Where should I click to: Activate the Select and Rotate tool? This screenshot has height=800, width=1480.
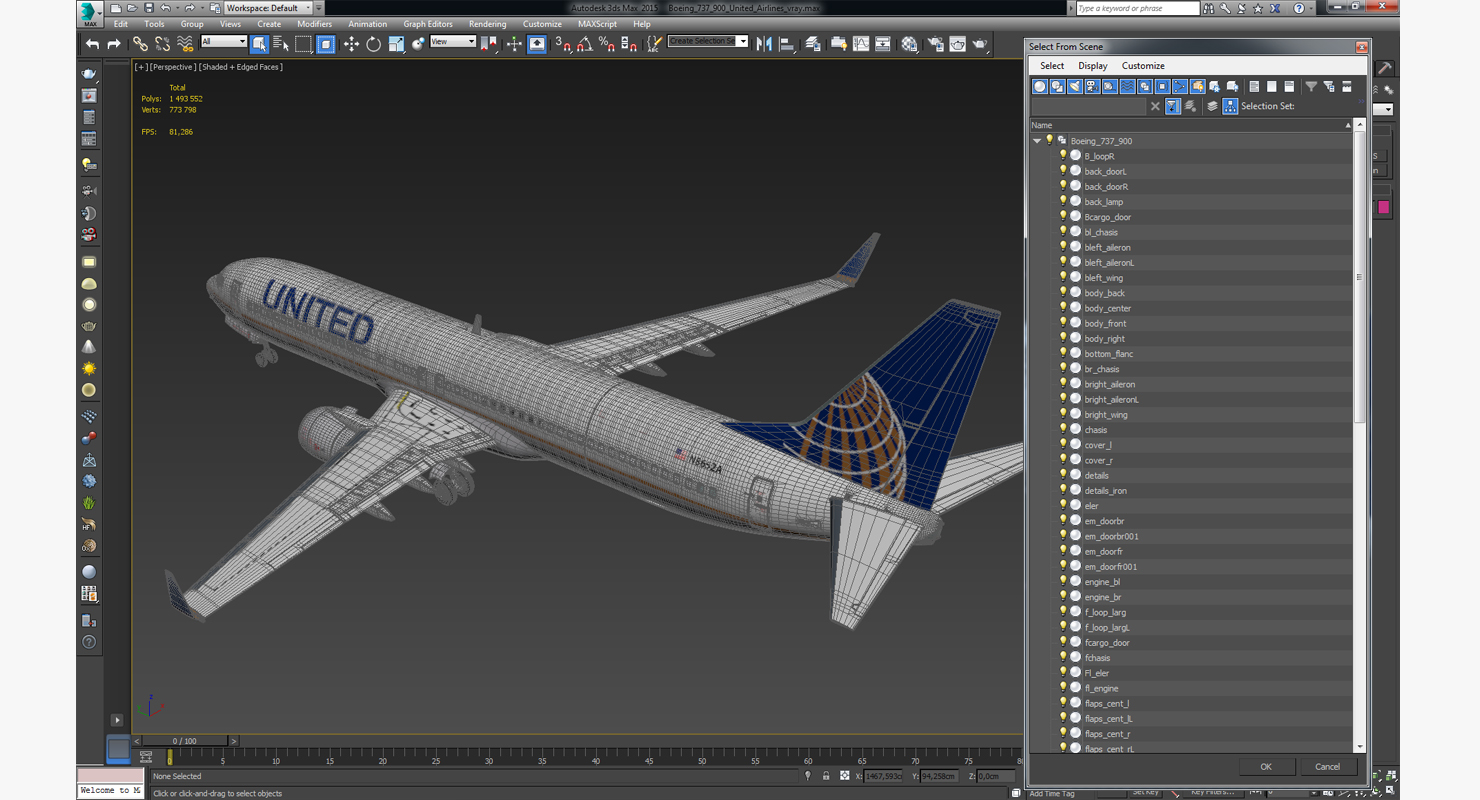[x=373, y=44]
